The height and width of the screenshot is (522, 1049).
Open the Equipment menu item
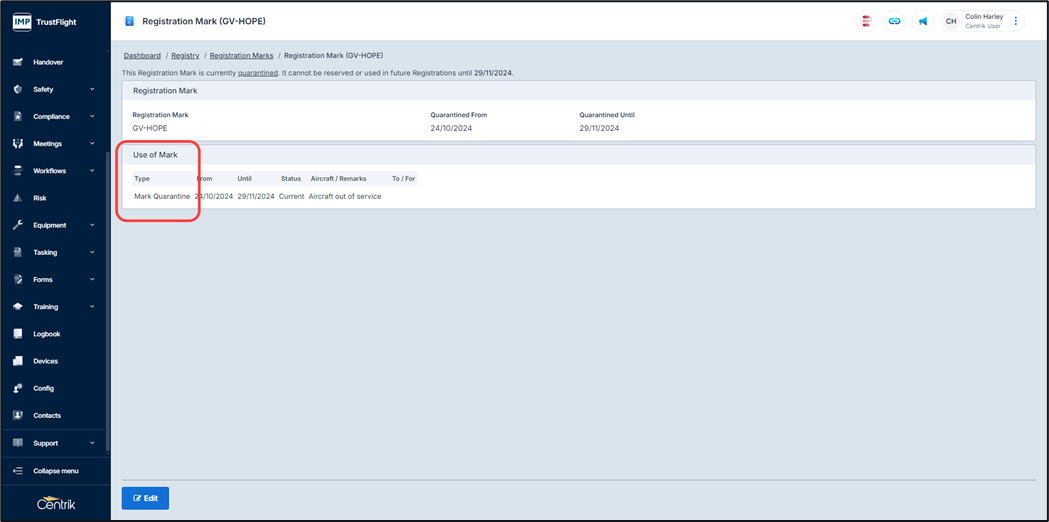click(x=48, y=225)
